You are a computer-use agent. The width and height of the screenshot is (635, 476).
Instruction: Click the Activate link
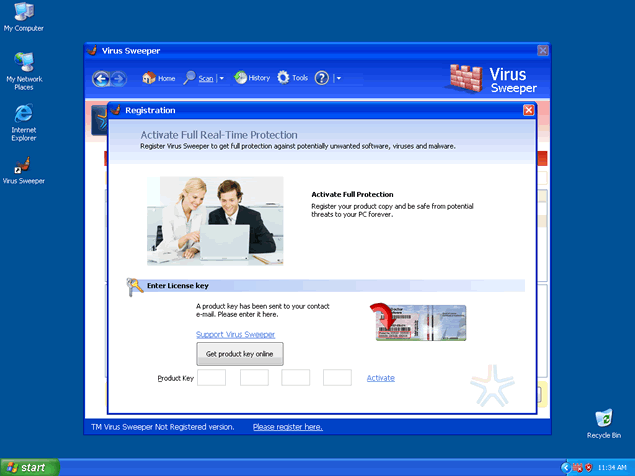coord(380,378)
